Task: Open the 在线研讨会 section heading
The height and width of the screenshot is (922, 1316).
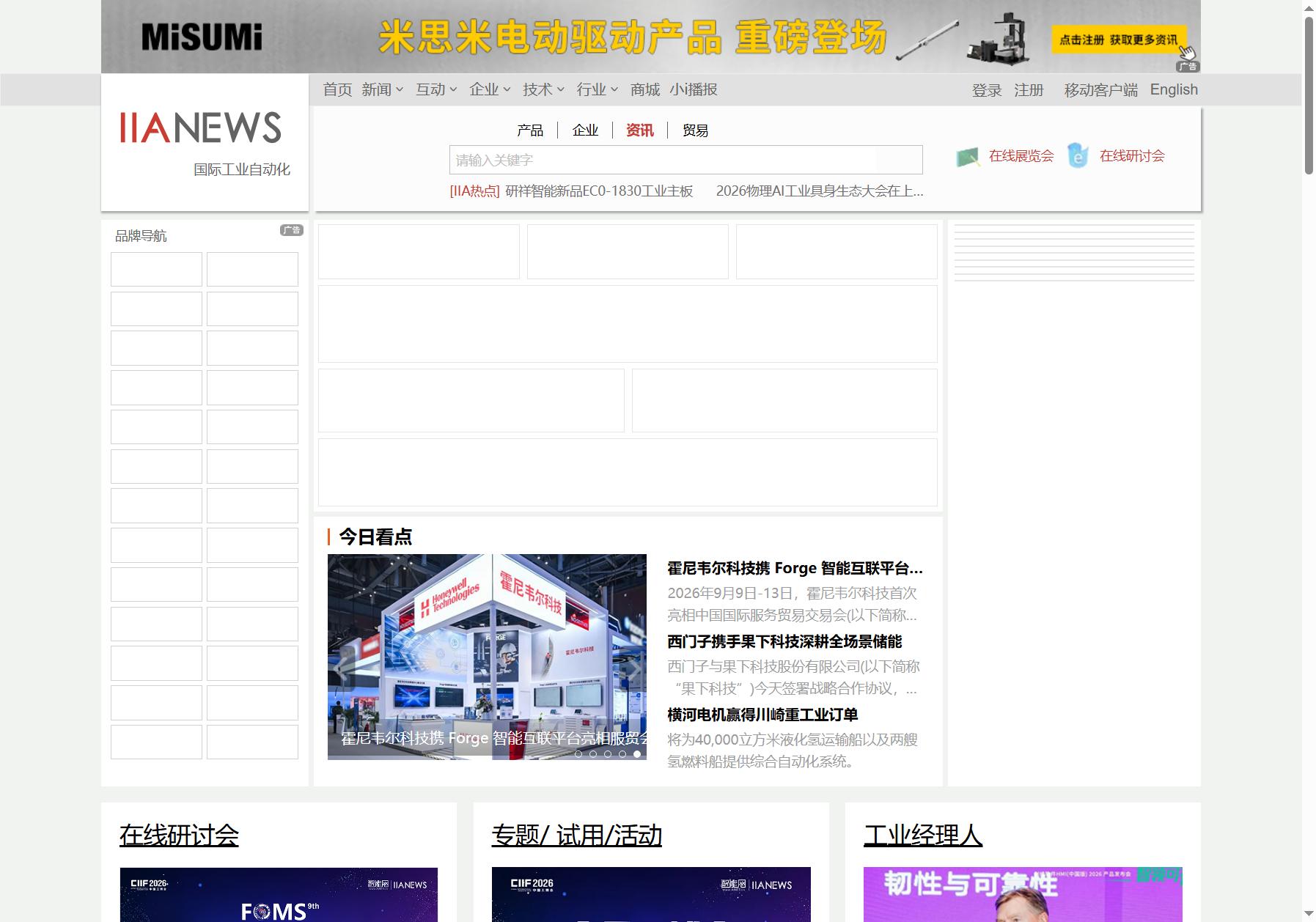Action: [180, 836]
